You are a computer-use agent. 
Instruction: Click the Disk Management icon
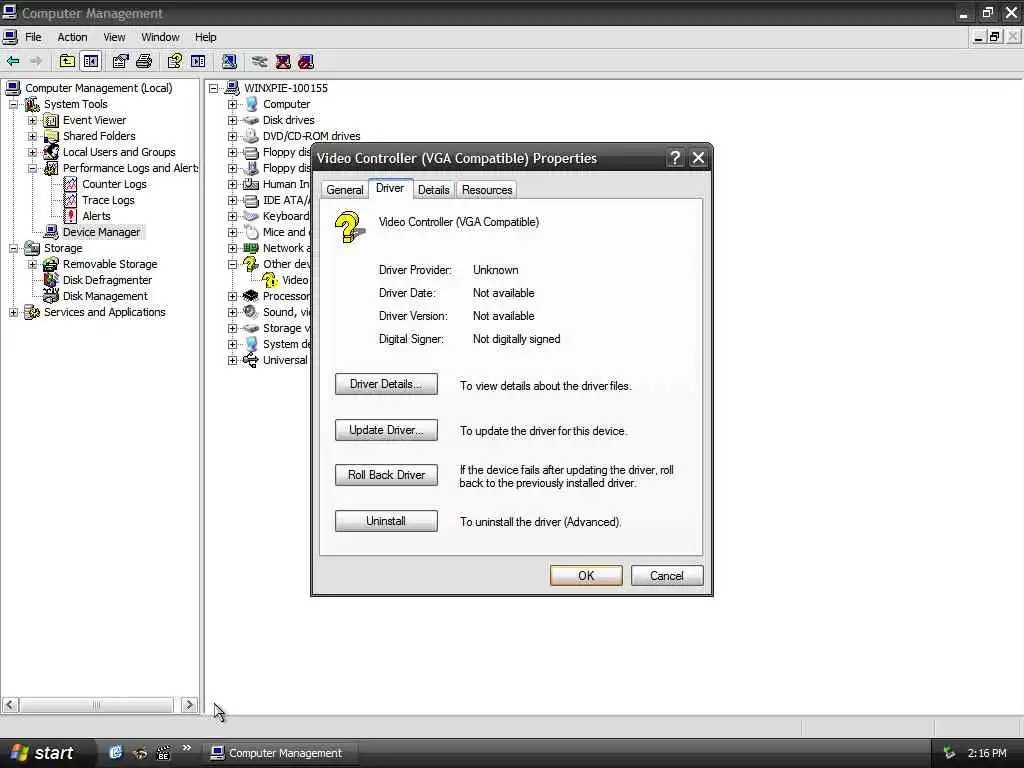coord(51,296)
